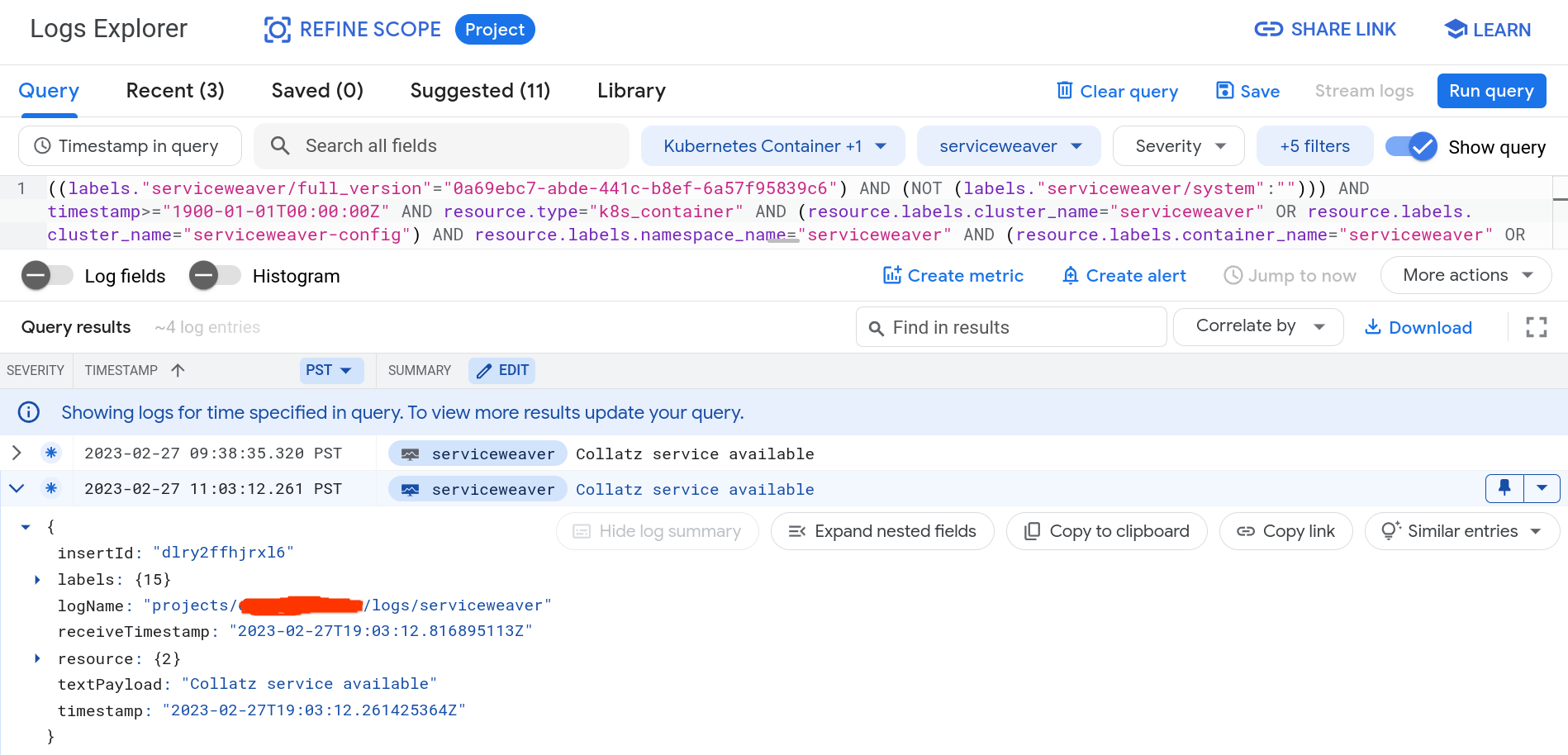Click Create metric
Image resolution: width=1568 pixels, height=755 pixels.
[x=953, y=276]
